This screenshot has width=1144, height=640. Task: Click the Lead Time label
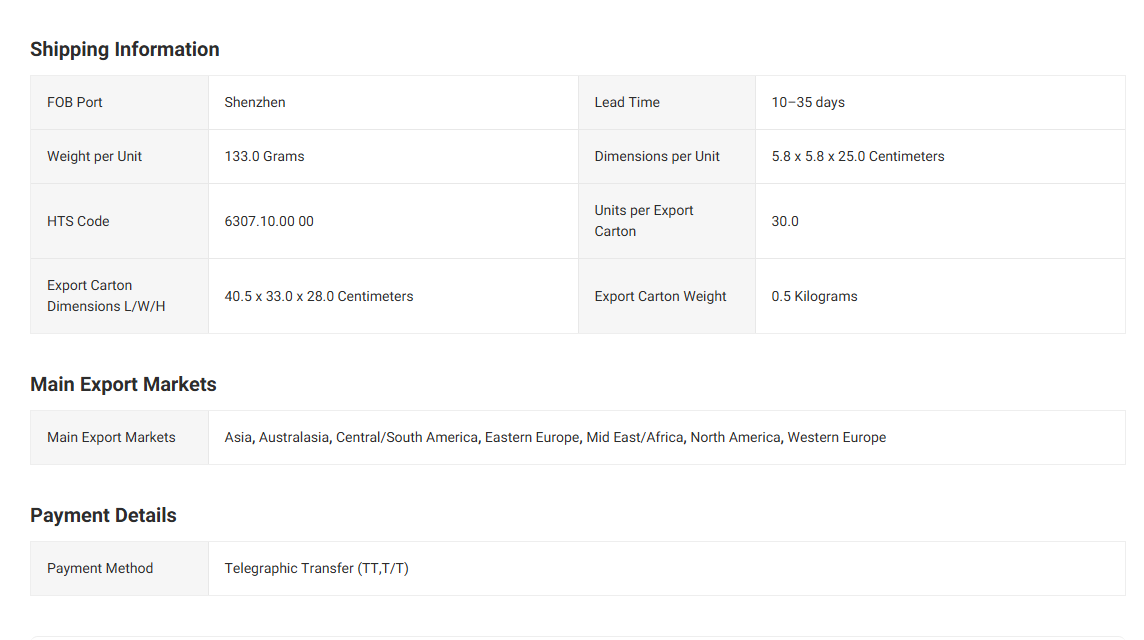pos(627,102)
